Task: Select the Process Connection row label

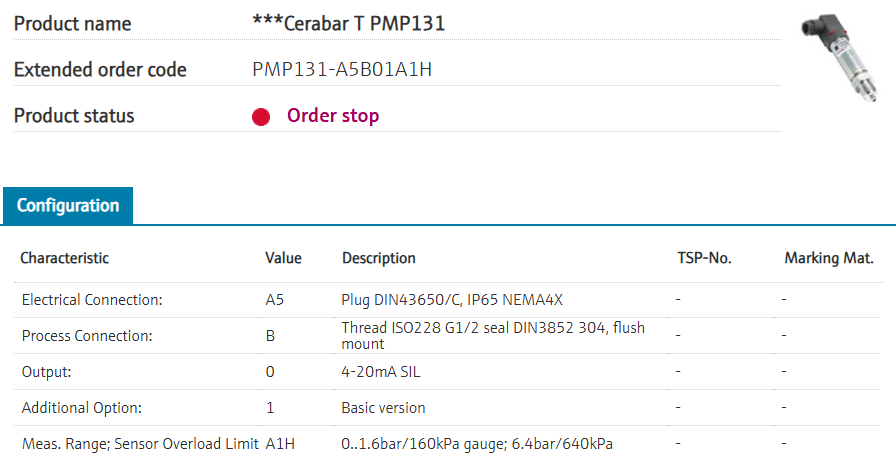Action: (87, 336)
